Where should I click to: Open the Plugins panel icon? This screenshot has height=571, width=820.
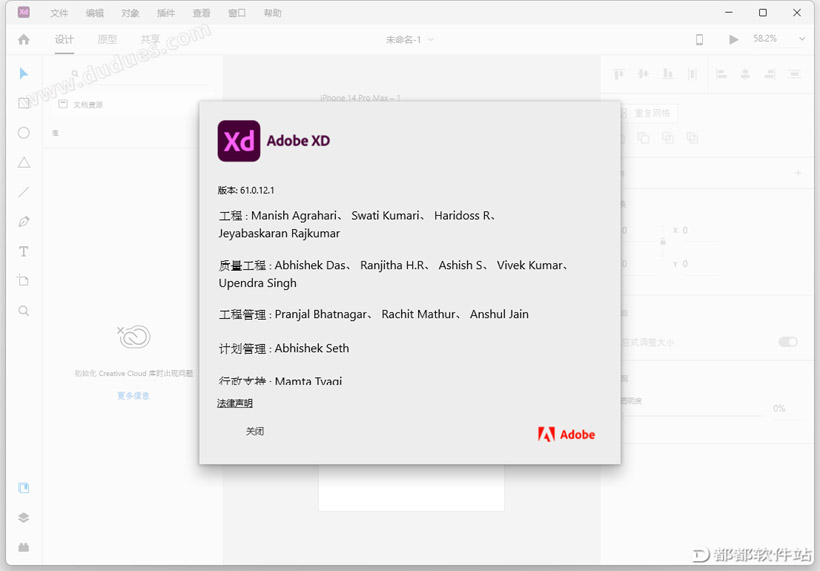click(x=24, y=547)
